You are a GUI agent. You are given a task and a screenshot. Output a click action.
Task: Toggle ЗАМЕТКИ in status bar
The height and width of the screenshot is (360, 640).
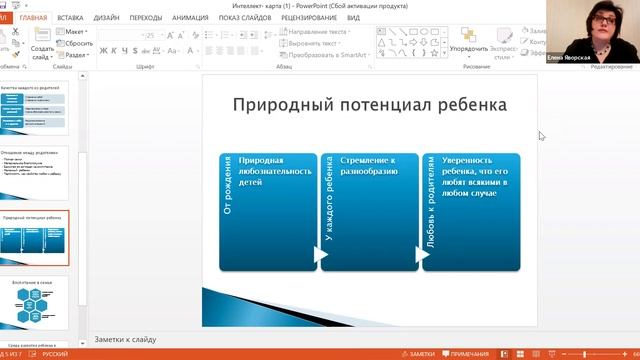click(418, 354)
